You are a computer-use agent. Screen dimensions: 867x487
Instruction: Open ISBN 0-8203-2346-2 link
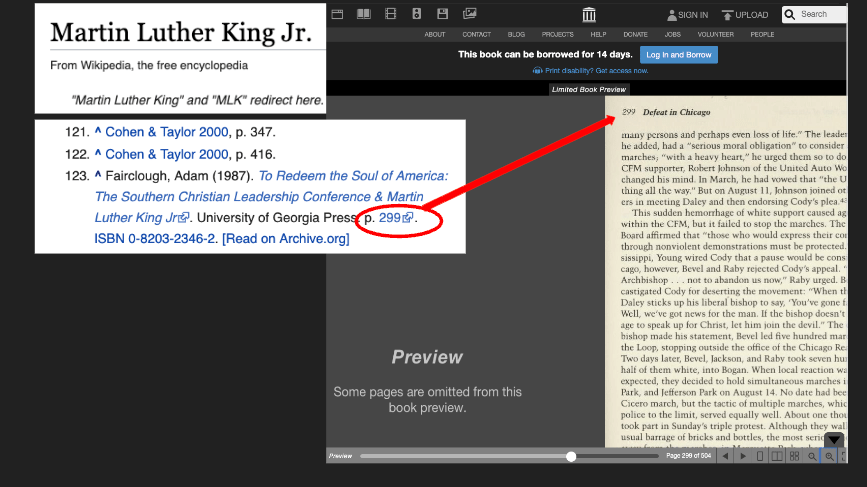[x=155, y=239]
